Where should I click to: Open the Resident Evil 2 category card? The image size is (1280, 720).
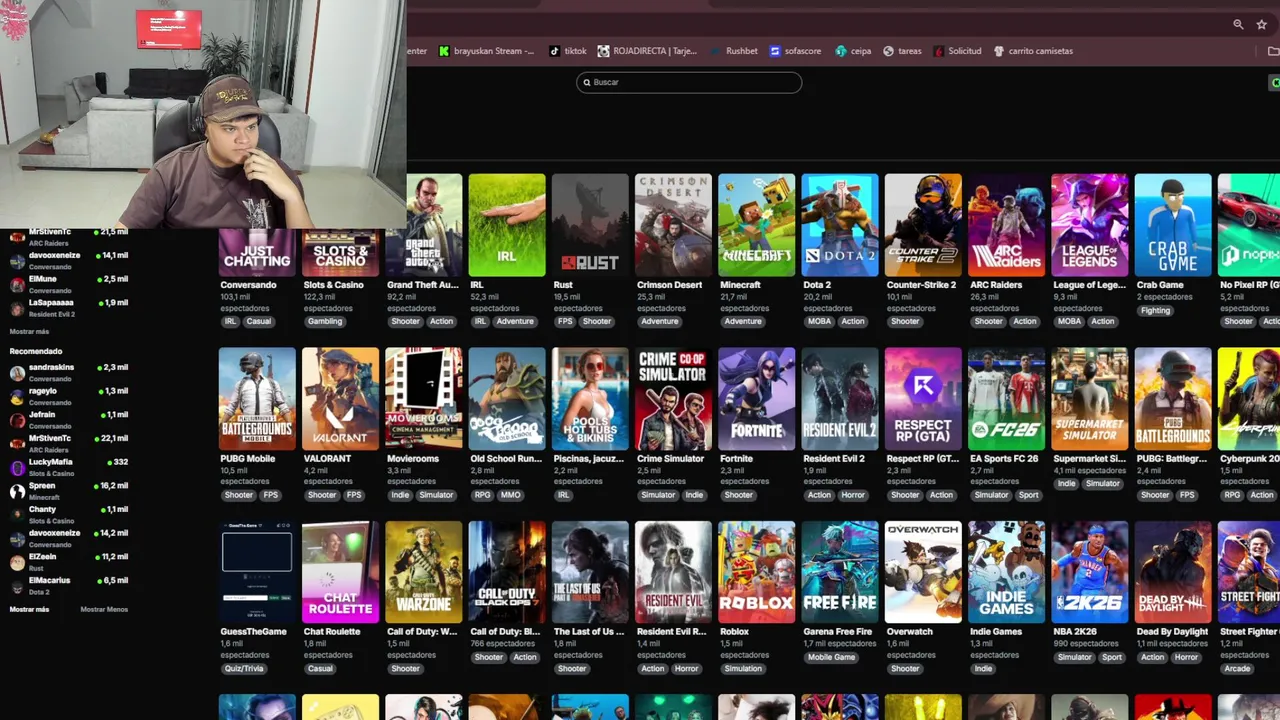[x=840, y=399]
